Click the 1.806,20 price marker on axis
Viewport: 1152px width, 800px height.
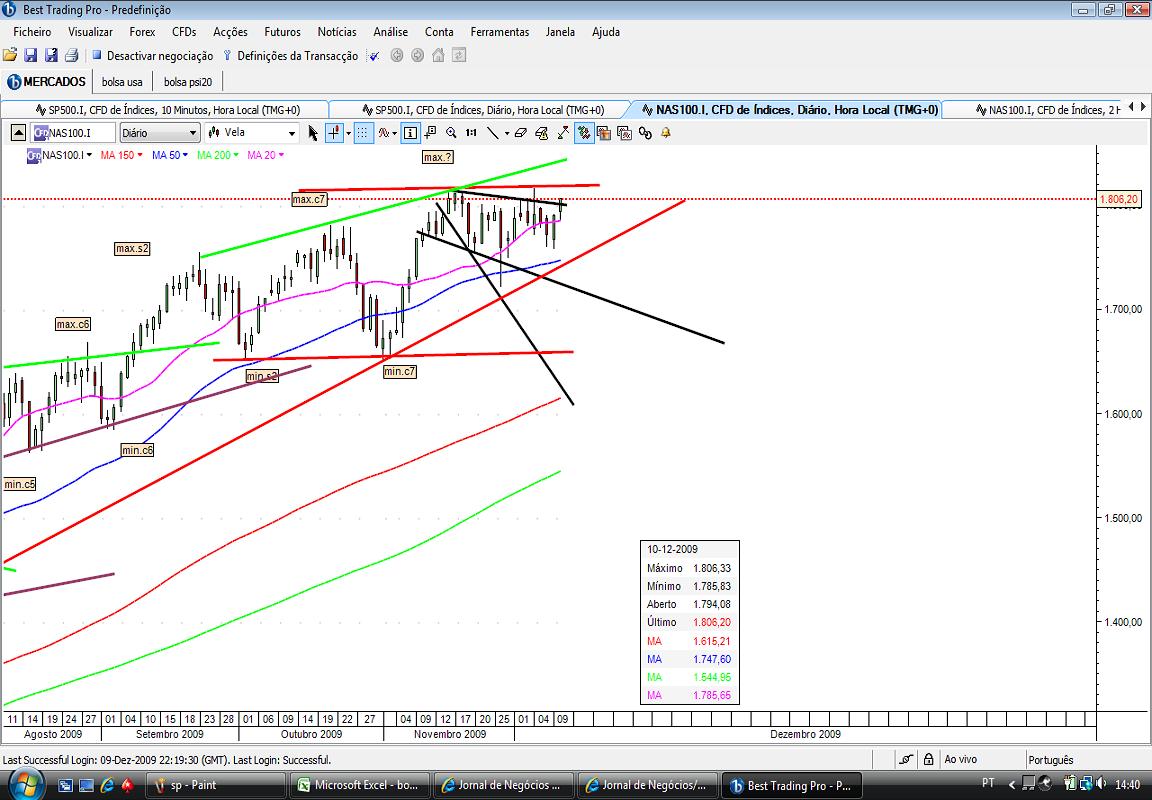(1119, 199)
